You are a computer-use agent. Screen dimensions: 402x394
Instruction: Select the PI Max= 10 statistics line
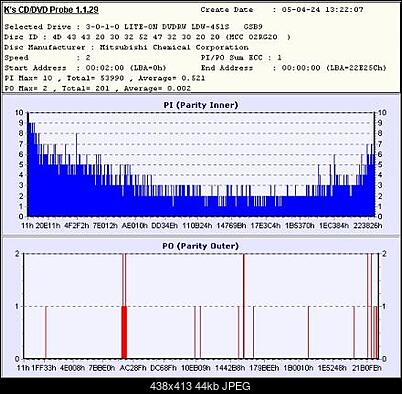[x=105, y=78]
